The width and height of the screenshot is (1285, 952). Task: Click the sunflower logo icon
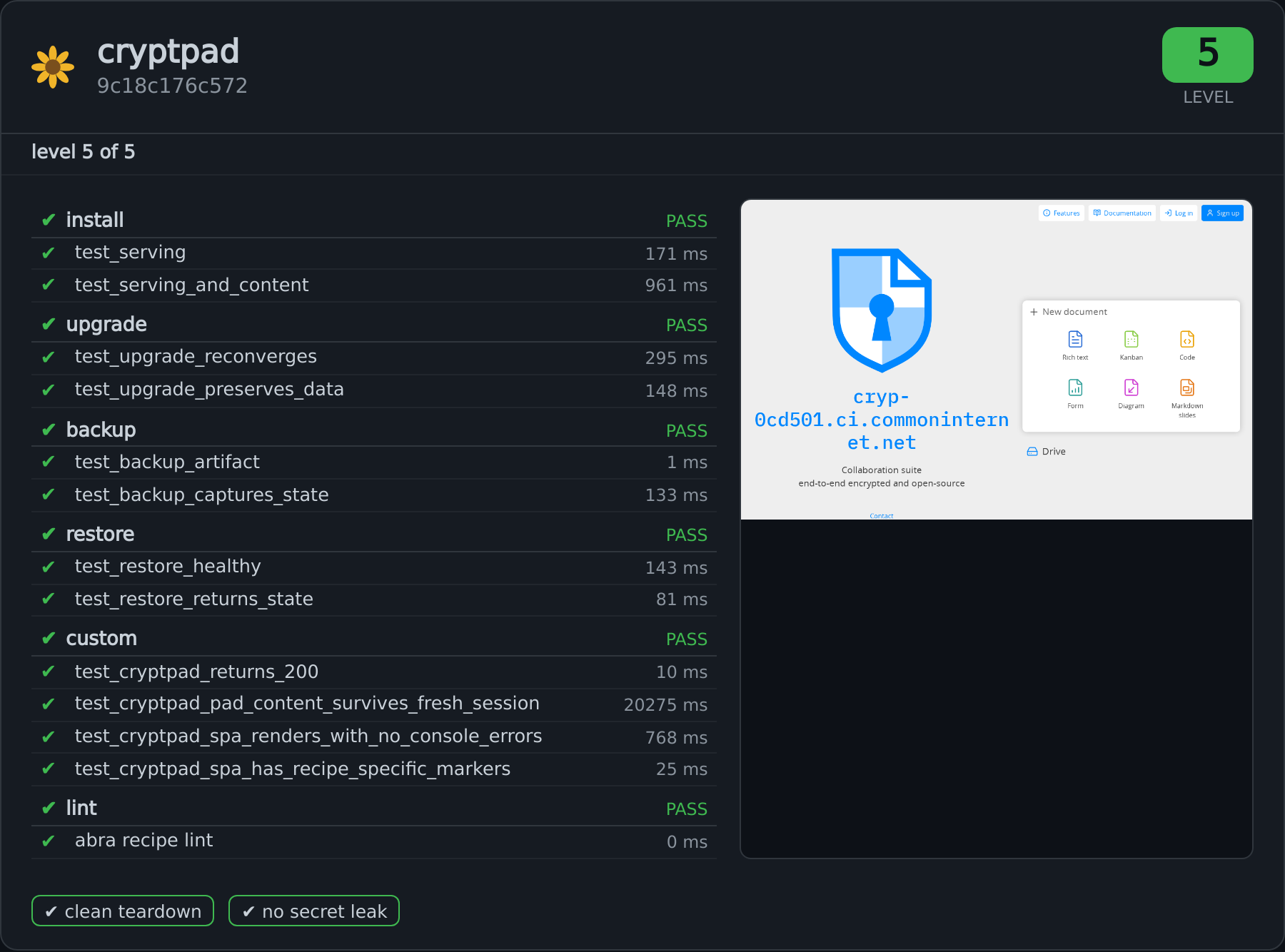click(53, 67)
